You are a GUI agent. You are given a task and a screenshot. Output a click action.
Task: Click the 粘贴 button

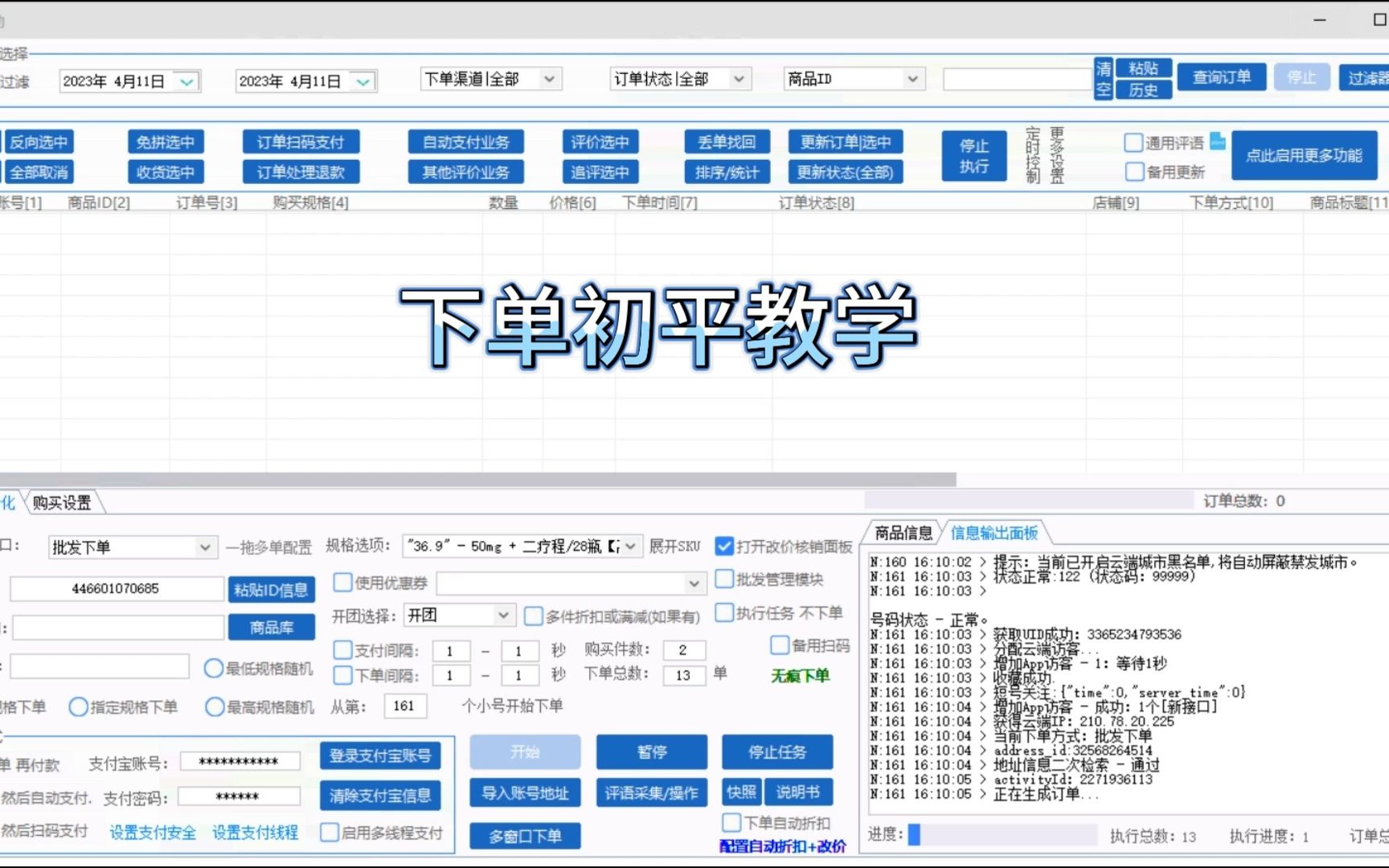tap(1143, 68)
